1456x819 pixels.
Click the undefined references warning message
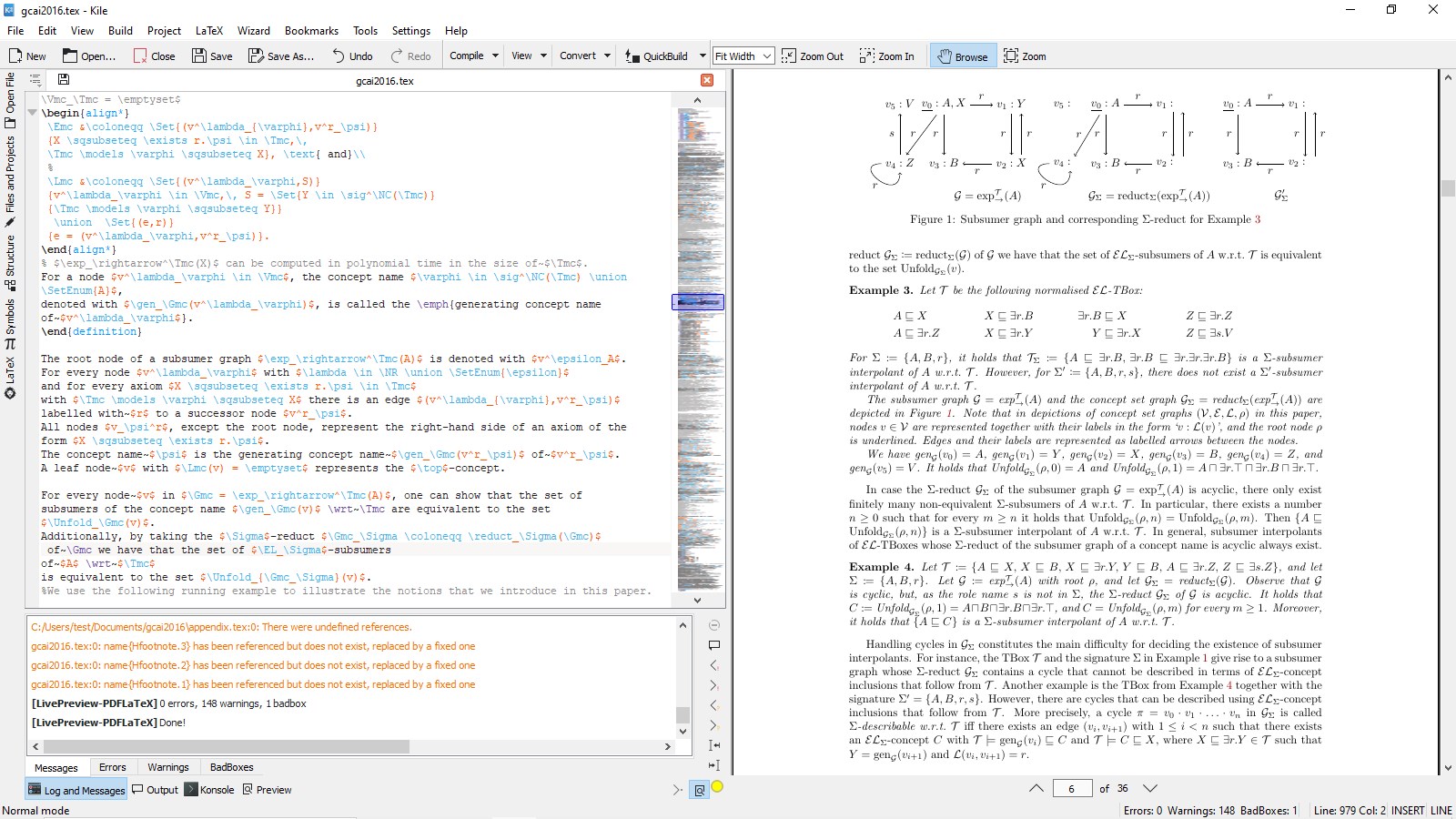click(221, 627)
